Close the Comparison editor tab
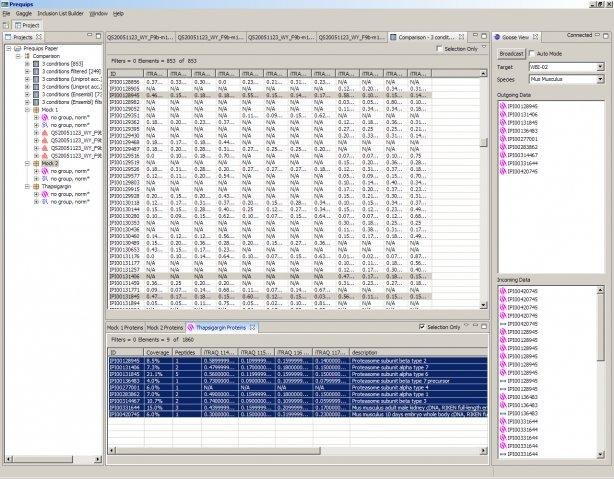614x479 pixels. 461,37
